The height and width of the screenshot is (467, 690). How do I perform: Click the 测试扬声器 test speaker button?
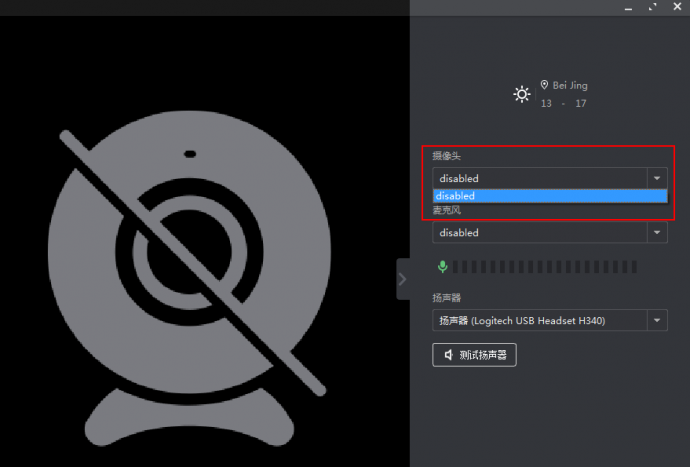(x=474, y=355)
